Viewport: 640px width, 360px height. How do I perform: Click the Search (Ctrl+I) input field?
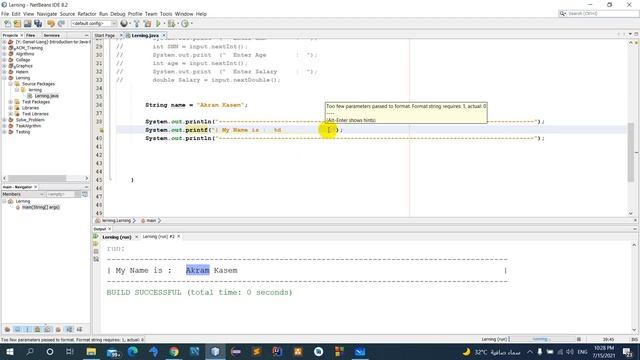(601, 13)
